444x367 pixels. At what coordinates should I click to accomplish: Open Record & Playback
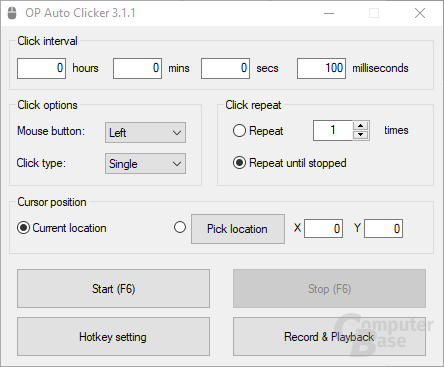click(329, 337)
